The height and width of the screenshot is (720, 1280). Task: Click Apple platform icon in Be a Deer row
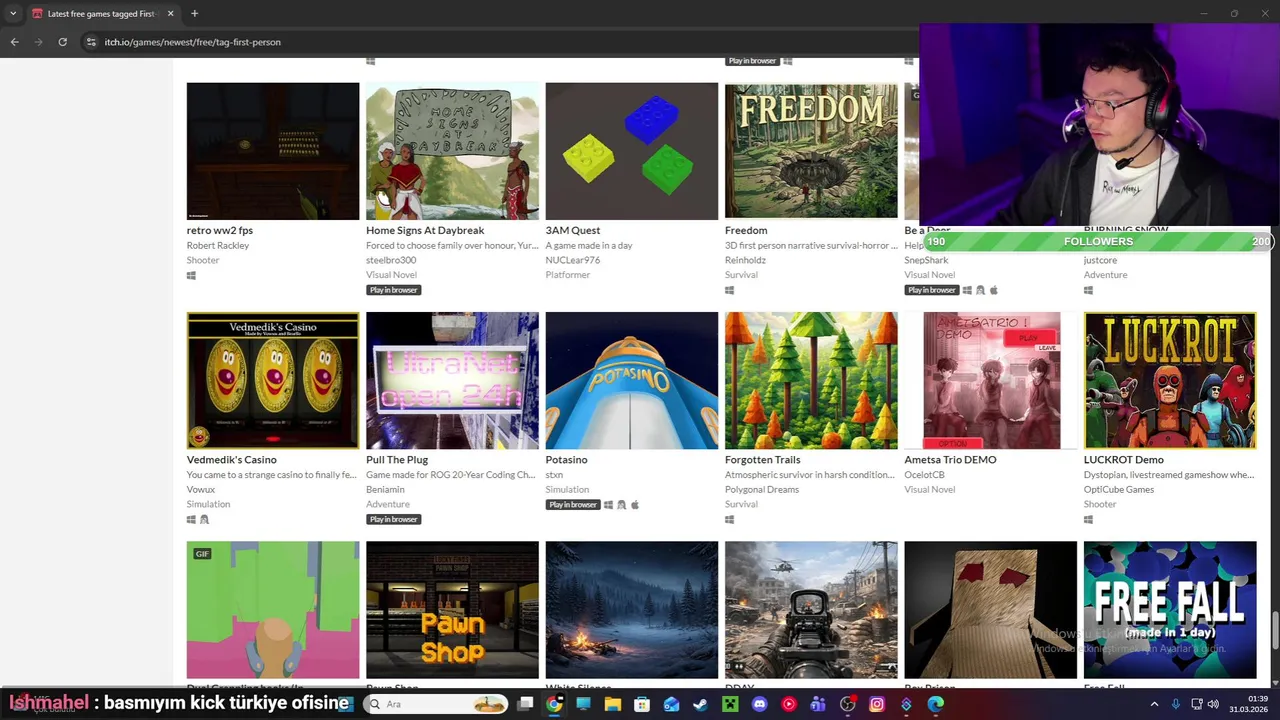pos(993,290)
